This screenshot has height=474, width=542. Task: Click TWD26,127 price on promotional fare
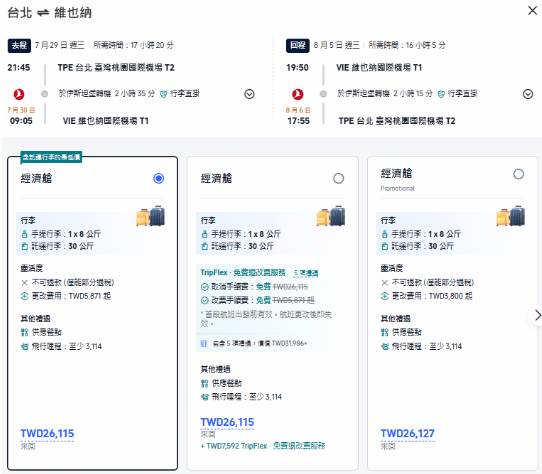408,433
